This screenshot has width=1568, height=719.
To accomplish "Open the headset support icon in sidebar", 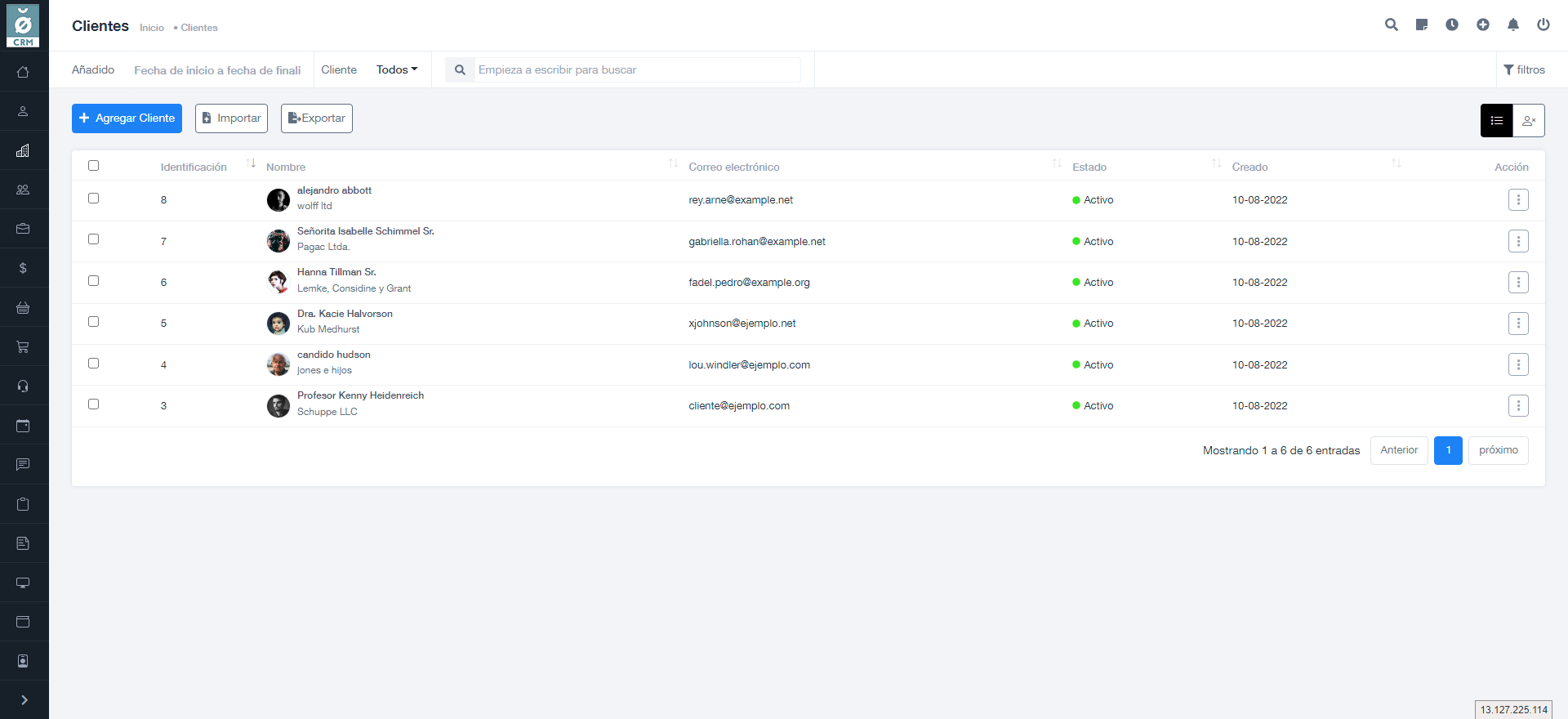I will 23,386.
